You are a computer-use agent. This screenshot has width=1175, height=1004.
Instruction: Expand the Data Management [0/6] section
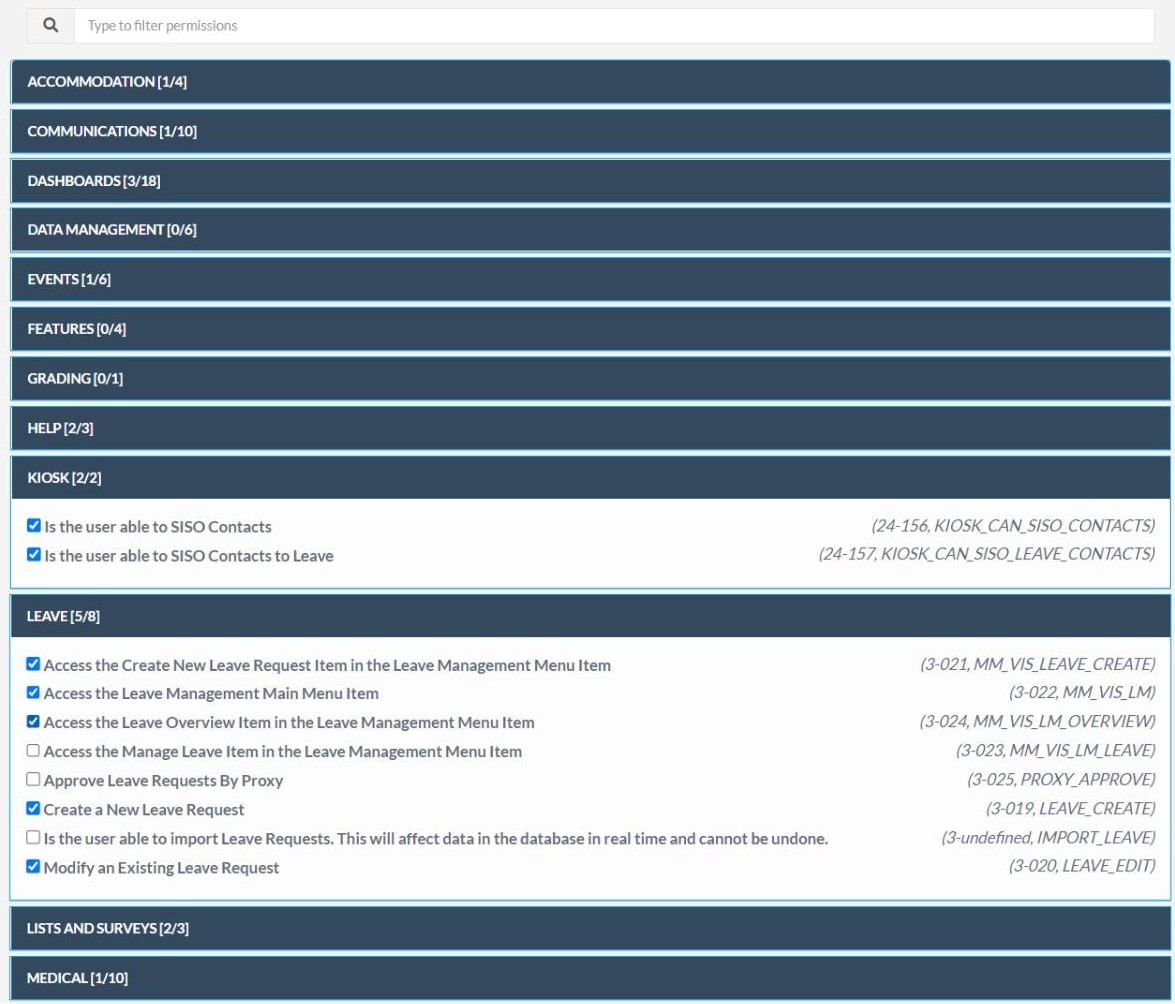point(590,230)
